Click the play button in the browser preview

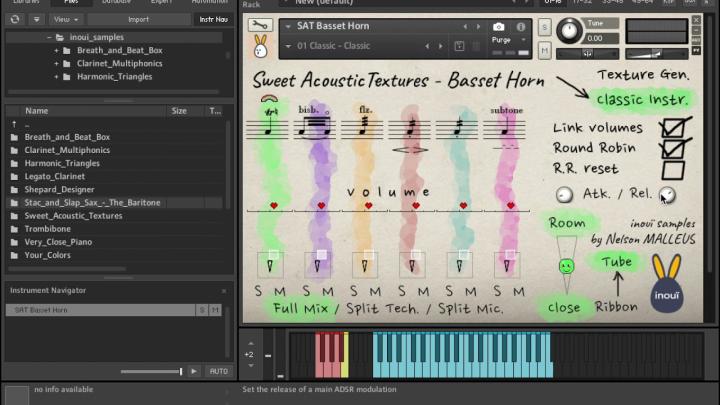click(x=194, y=371)
